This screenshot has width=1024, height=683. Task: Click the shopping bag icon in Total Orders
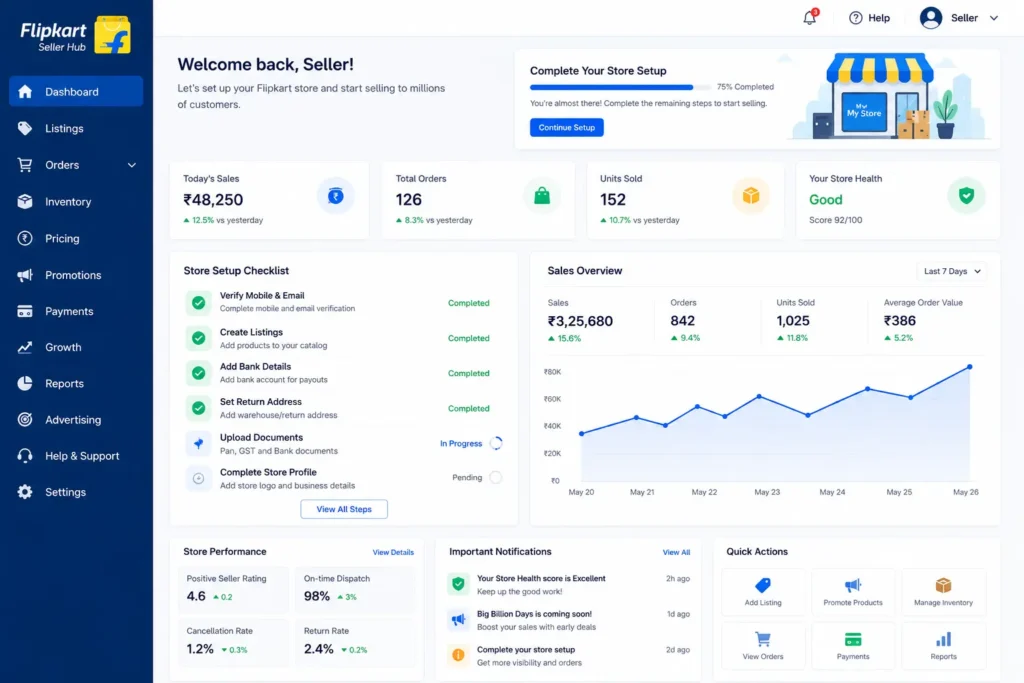point(542,195)
